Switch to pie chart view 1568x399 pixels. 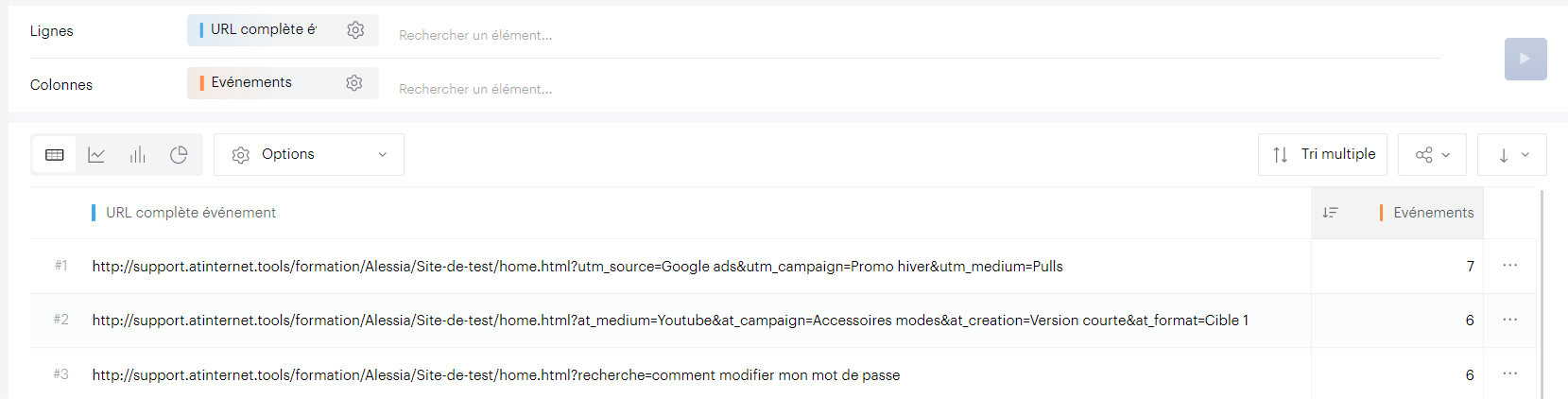coord(179,155)
